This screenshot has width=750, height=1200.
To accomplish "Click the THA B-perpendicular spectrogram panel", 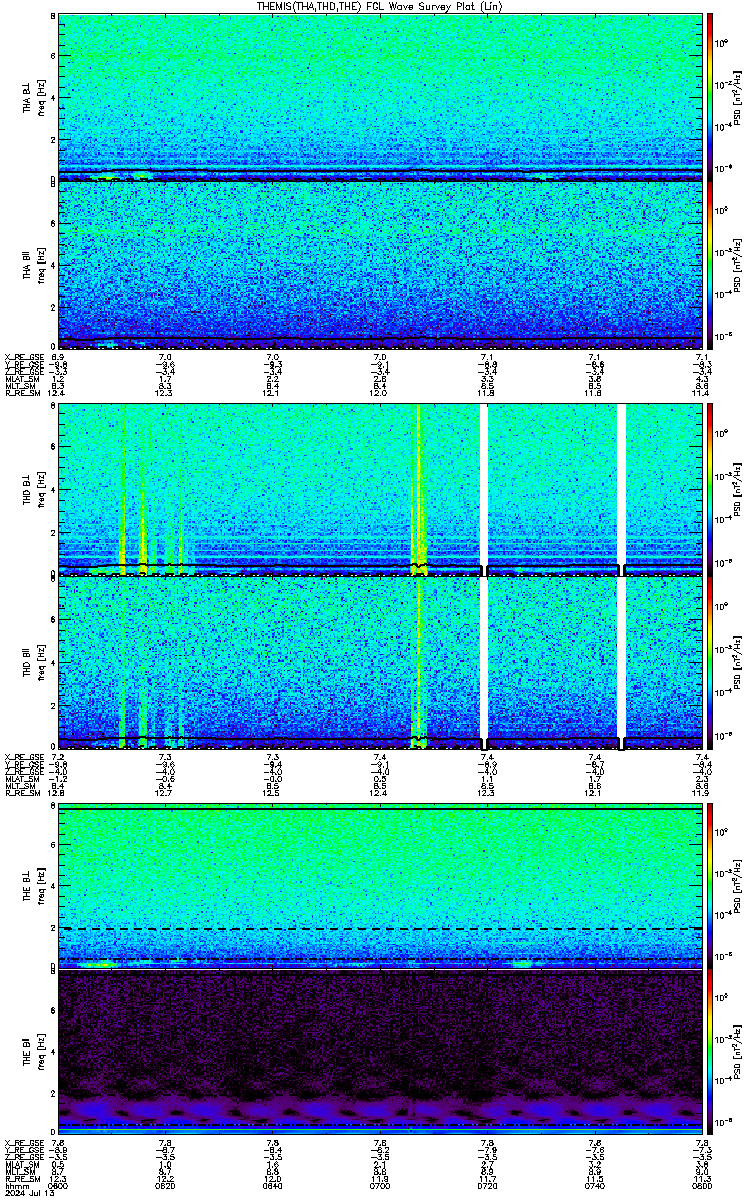I will click(x=380, y=97).
